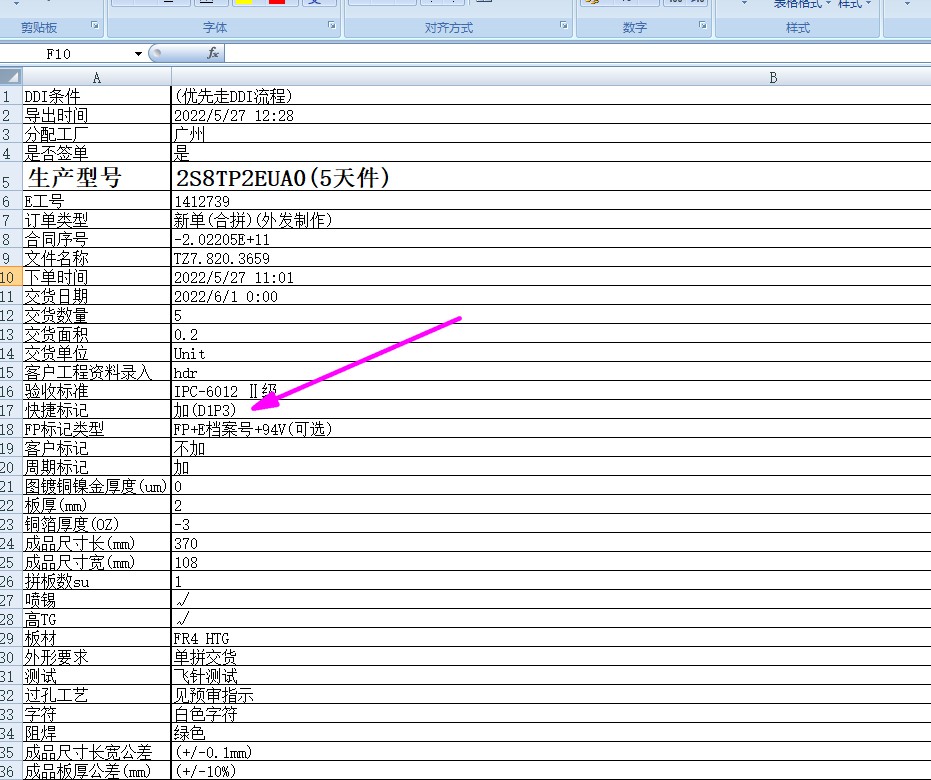Select cell 2S8TP2EUA0(5天件)
Image resolution: width=931 pixels, height=780 pixels.
[x=551, y=176]
